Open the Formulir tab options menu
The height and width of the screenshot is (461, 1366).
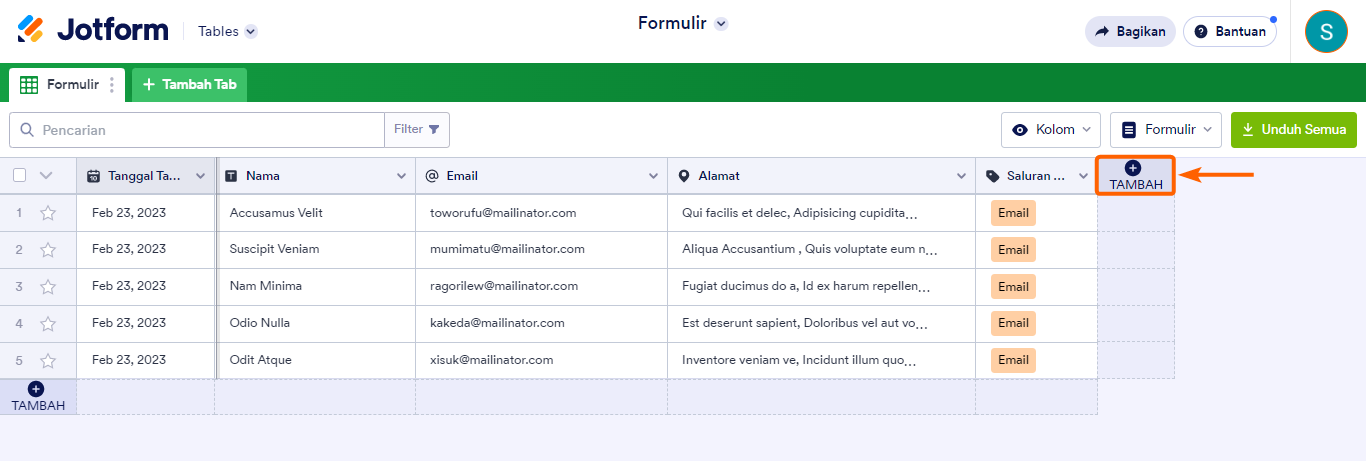[x=112, y=85]
